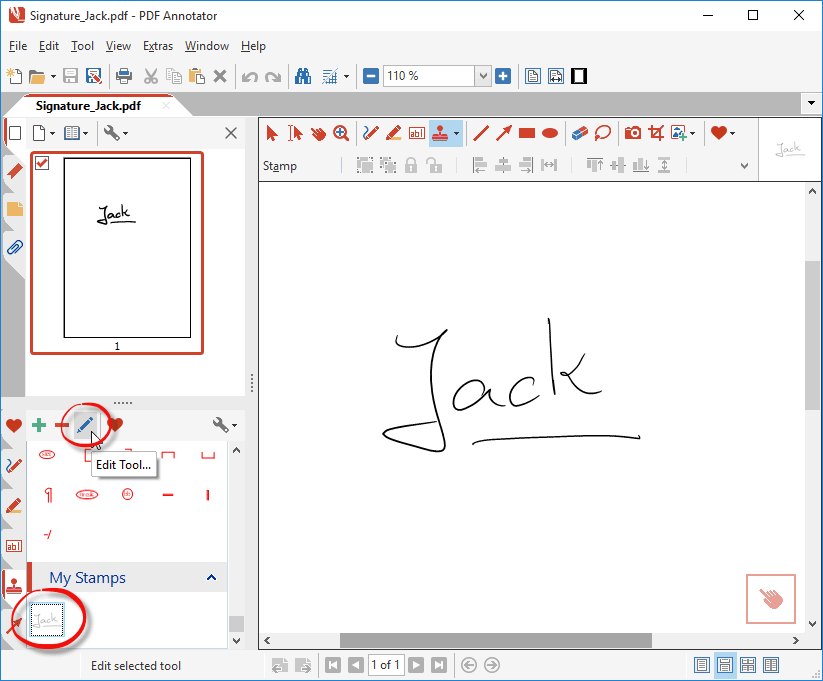
Task: Choose the Zoom magnifier tool
Action: coord(340,132)
